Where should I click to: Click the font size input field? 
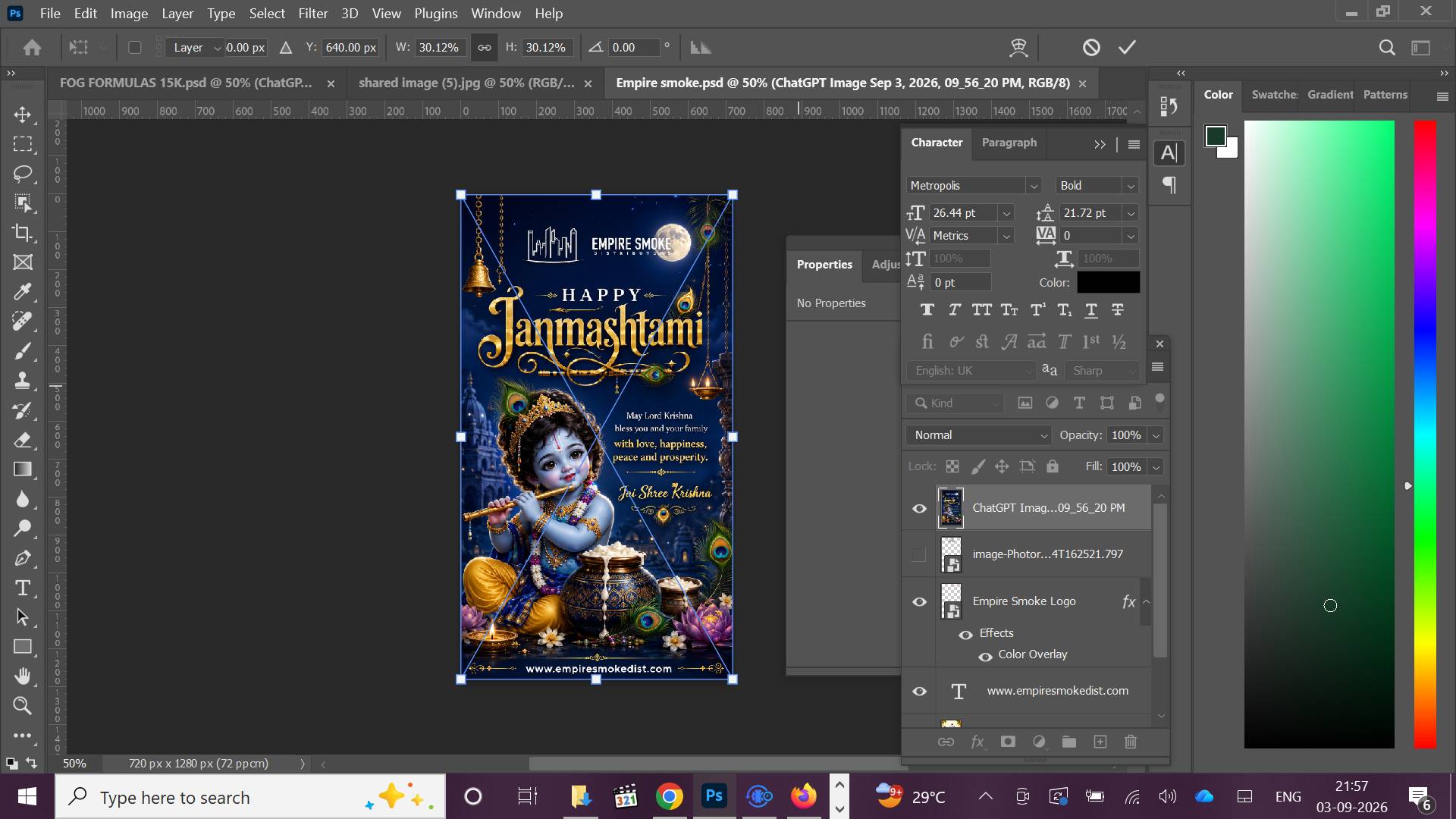point(963,213)
